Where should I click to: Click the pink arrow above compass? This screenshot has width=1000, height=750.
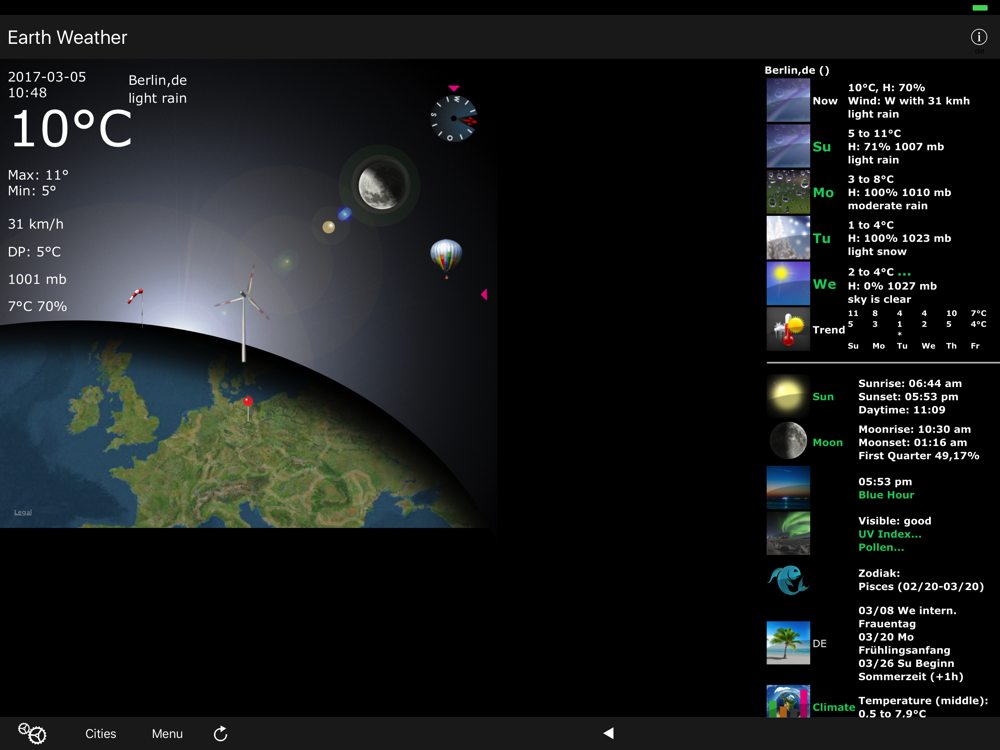pyautogui.click(x=454, y=88)
